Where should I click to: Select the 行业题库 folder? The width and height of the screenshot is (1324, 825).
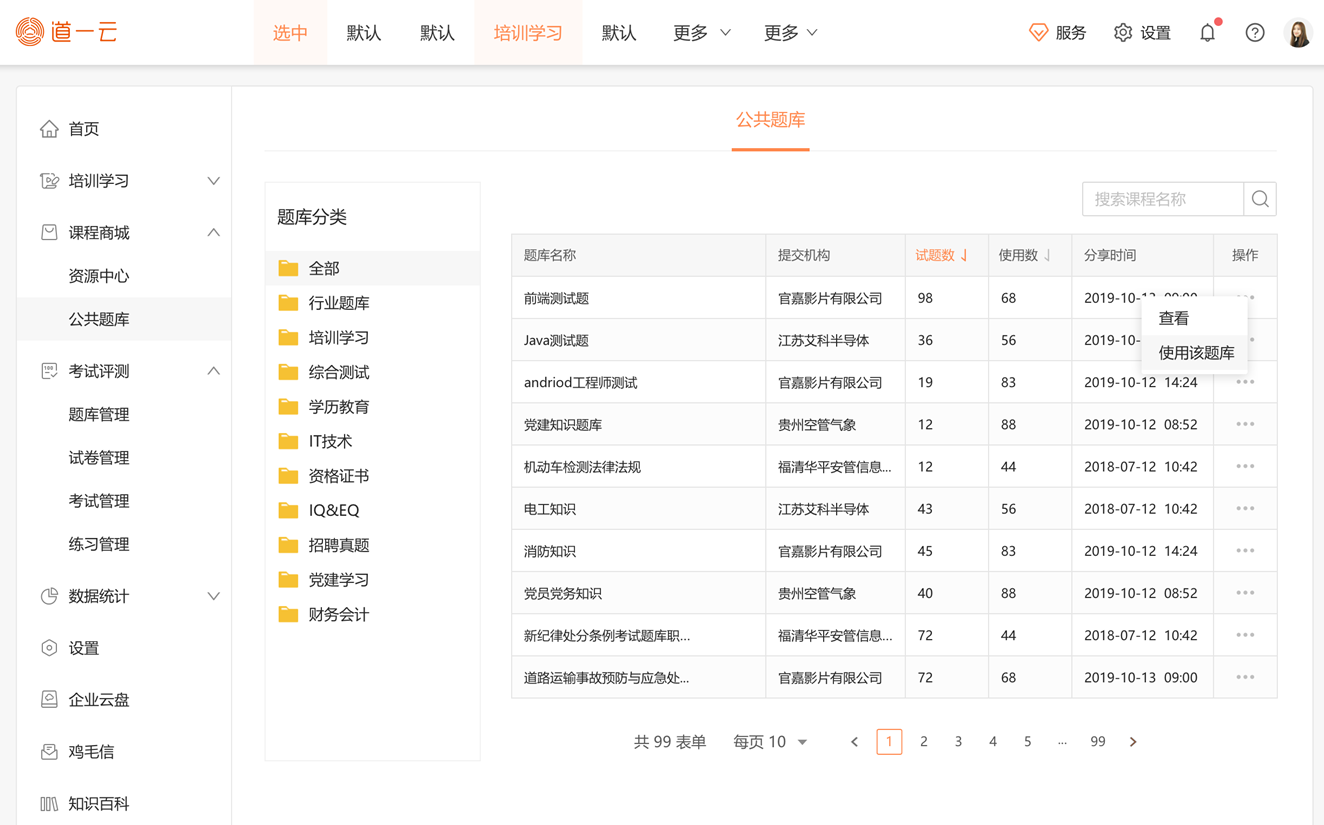372,303
